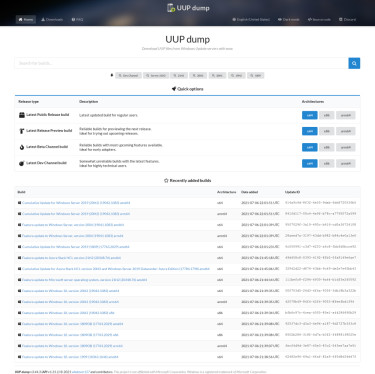Viewport: 375px width, 374px height.
Task: Click the Latest Dev Channel build icon
Action: [x=22, y=163]
